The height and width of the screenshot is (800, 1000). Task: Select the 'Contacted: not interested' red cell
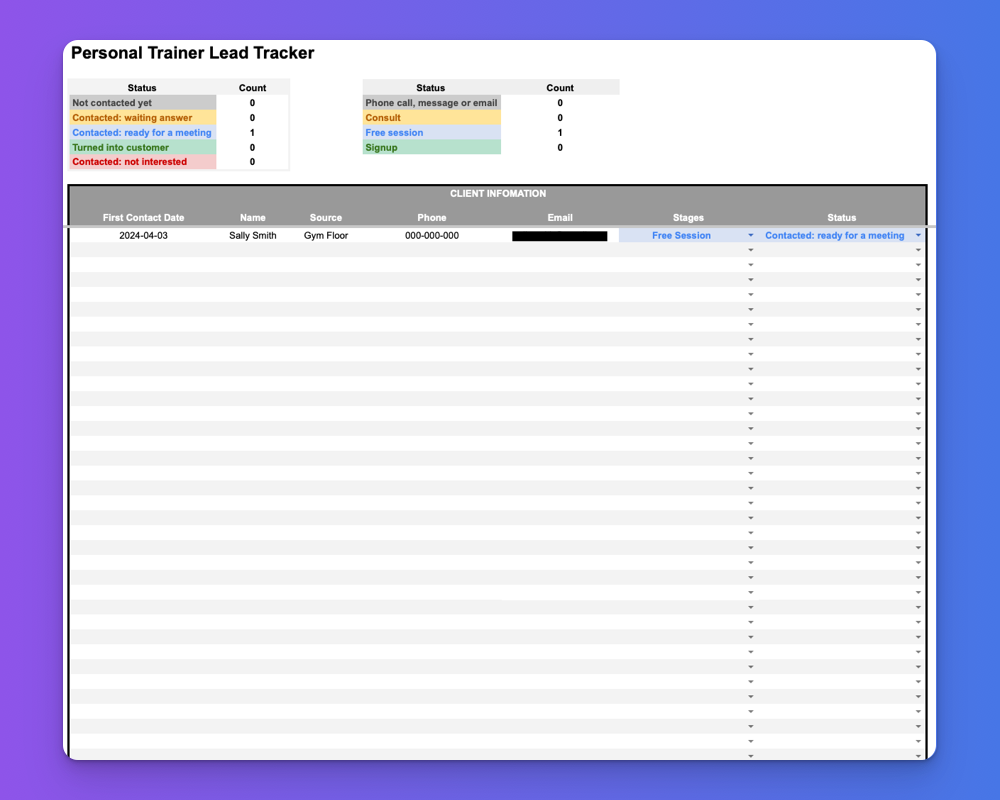142,161
